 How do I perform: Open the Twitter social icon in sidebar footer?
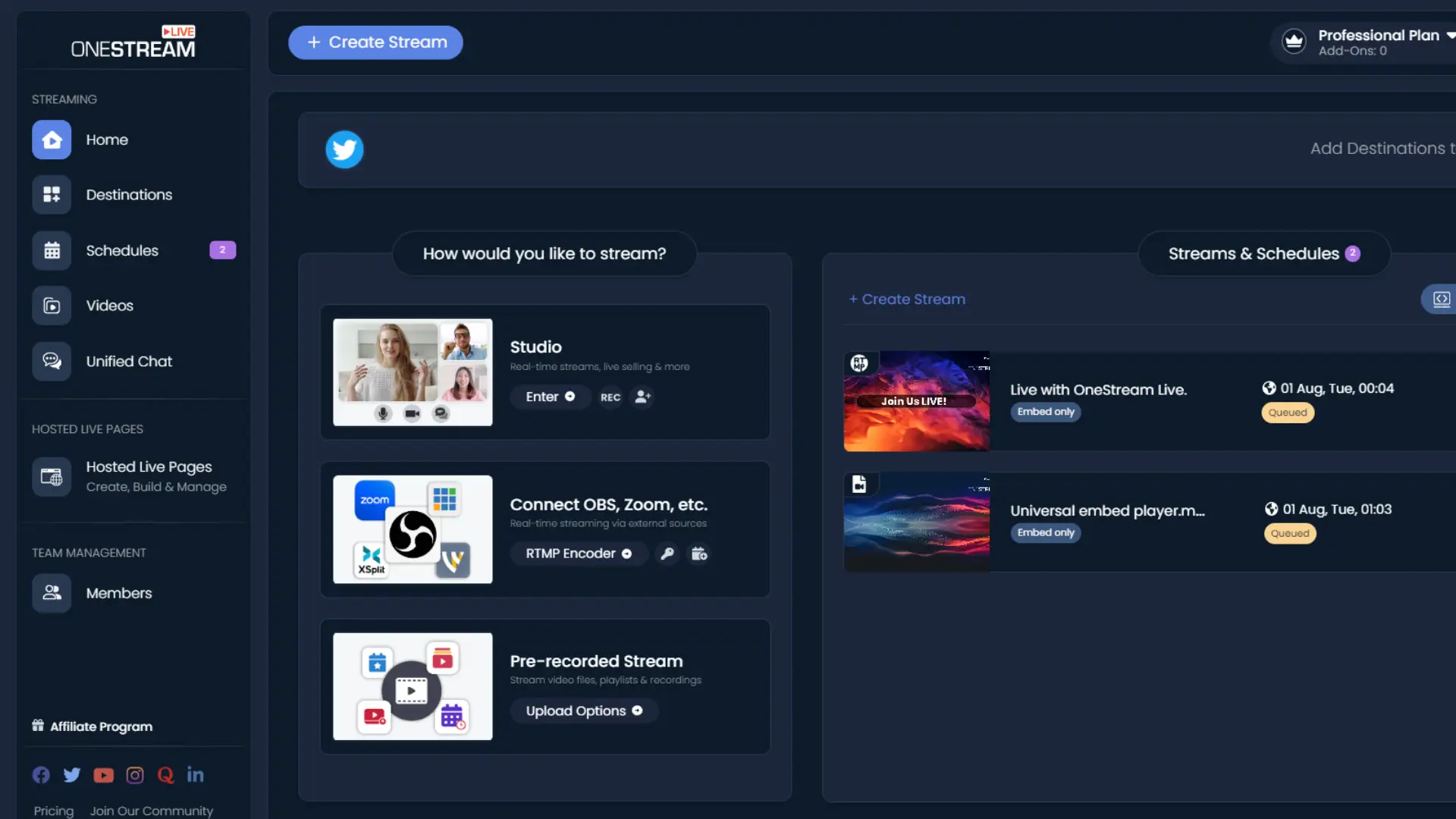pos(72,775)
